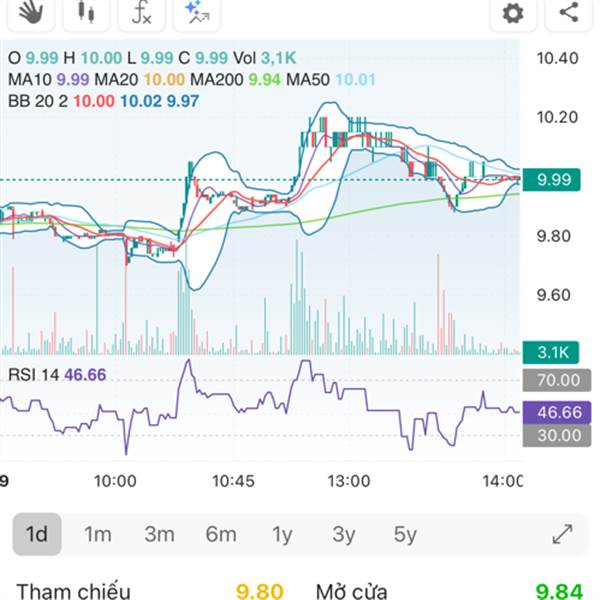
Task: Click the 10:45 time axis label
Action: (x=233, y=481)
